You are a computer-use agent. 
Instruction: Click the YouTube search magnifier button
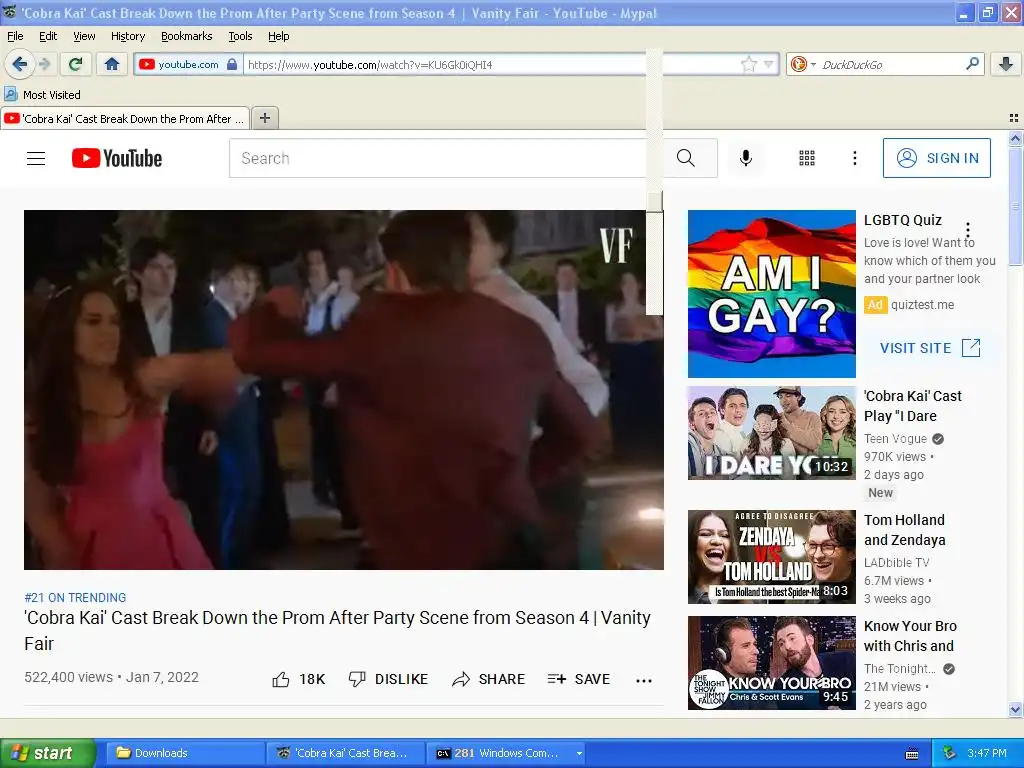(686, 158)
